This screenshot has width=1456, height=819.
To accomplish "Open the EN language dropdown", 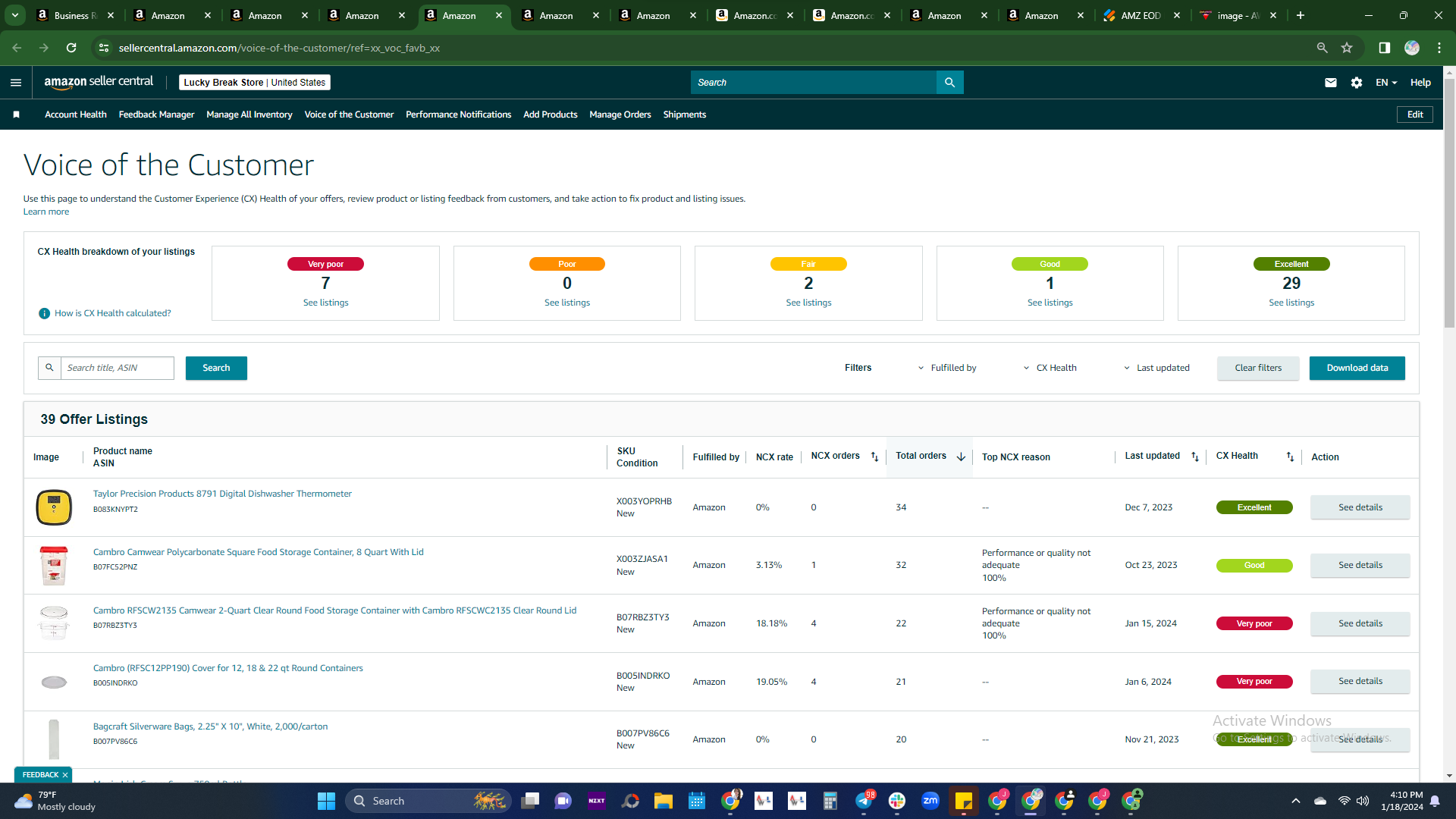I will pos(1386,83).
